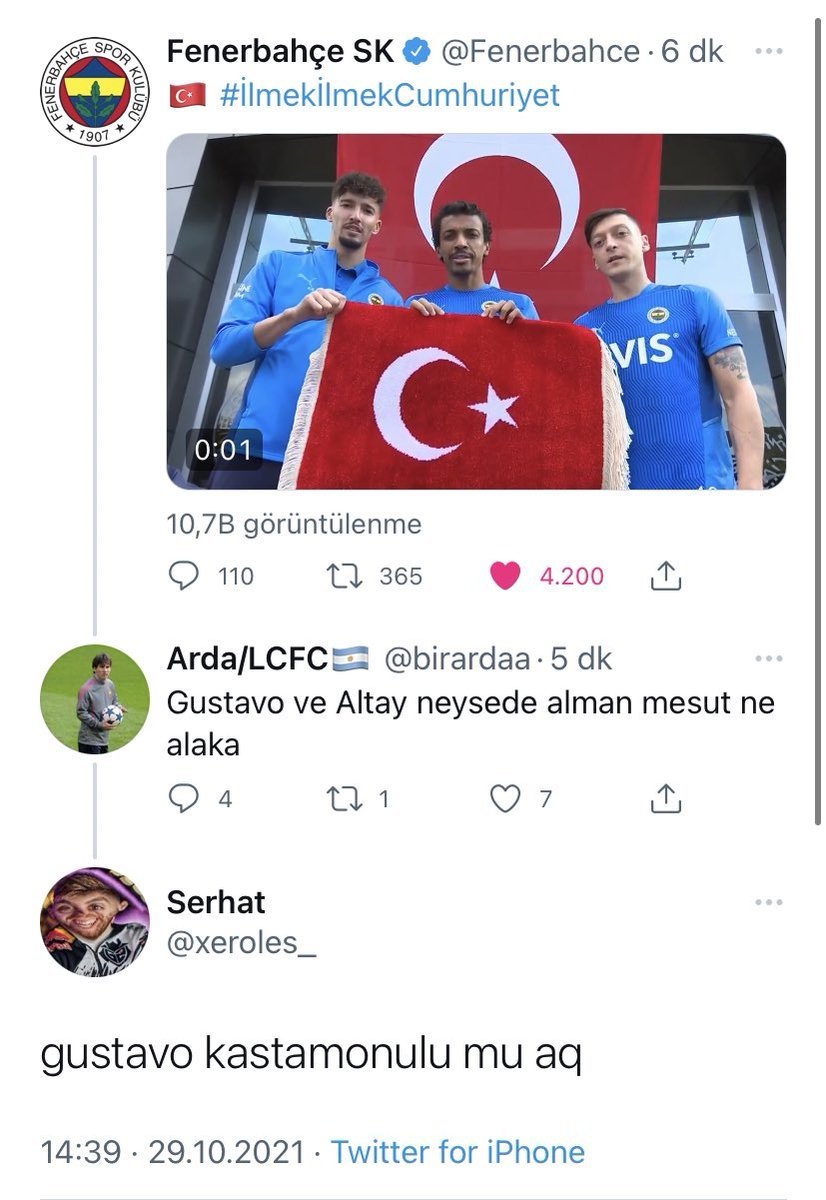Screen dimensions: 826x1200
Task: Open the #IlmekIlmekCumhuriyet hashtag
Action: (x=387, y=95)
